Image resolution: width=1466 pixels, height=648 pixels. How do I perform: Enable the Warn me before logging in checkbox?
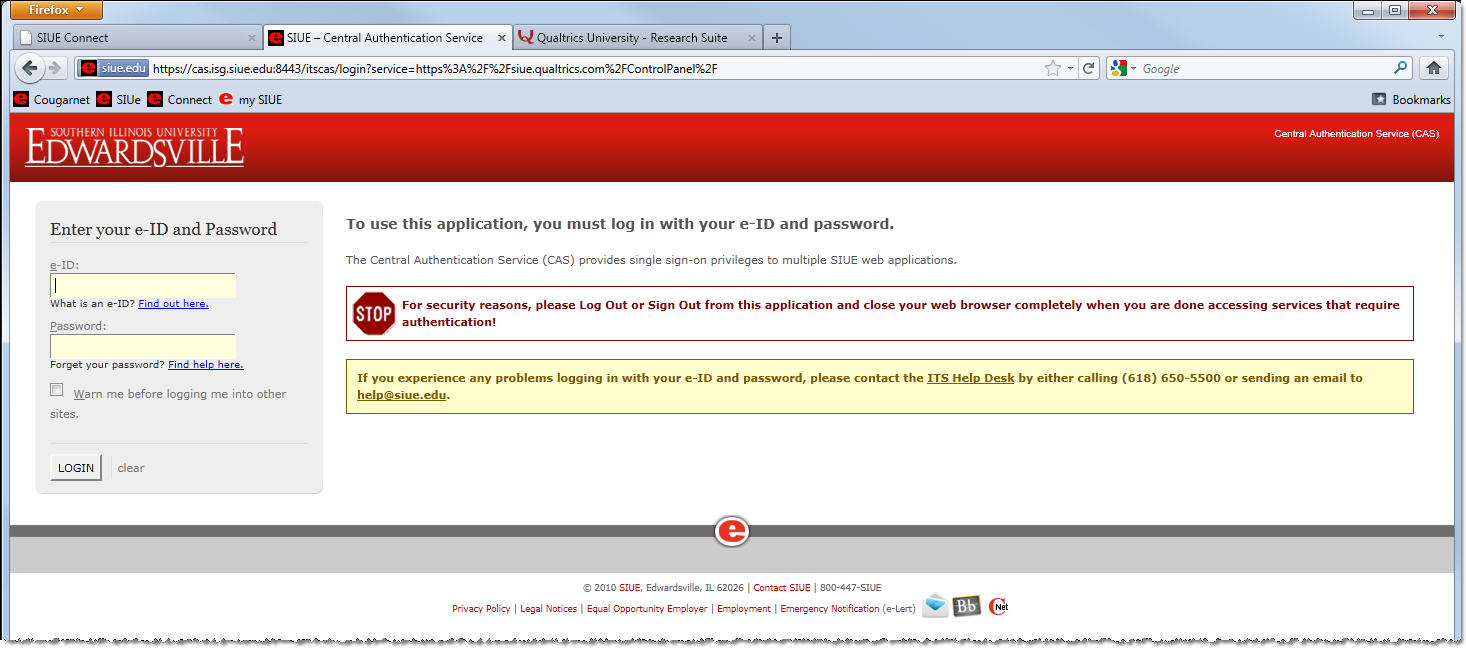(57, 390)
